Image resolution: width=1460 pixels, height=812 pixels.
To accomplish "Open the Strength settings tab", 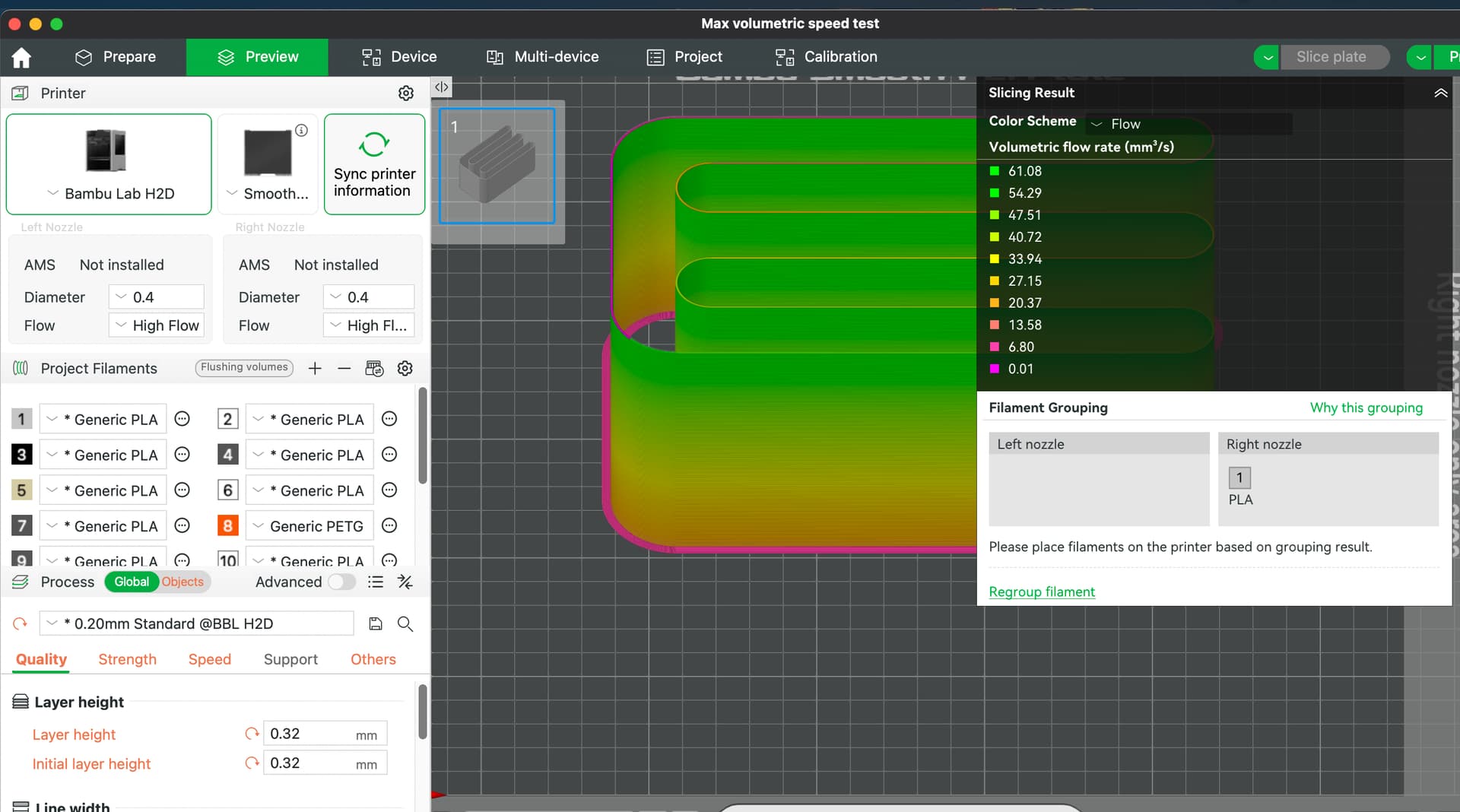I will click(x=127, y=660).
